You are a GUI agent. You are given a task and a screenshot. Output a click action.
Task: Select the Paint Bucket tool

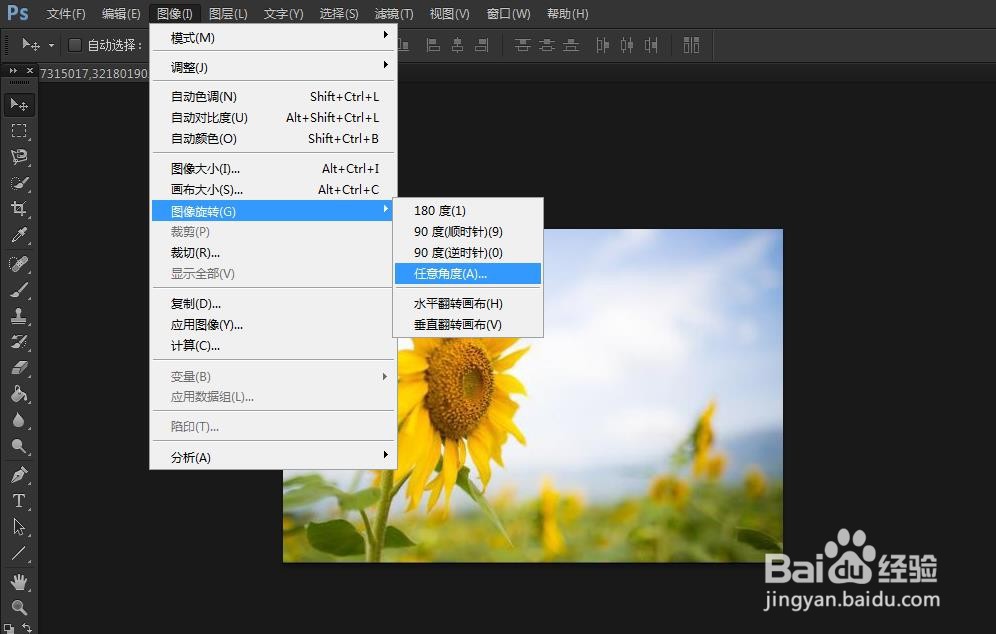point(19,394)
